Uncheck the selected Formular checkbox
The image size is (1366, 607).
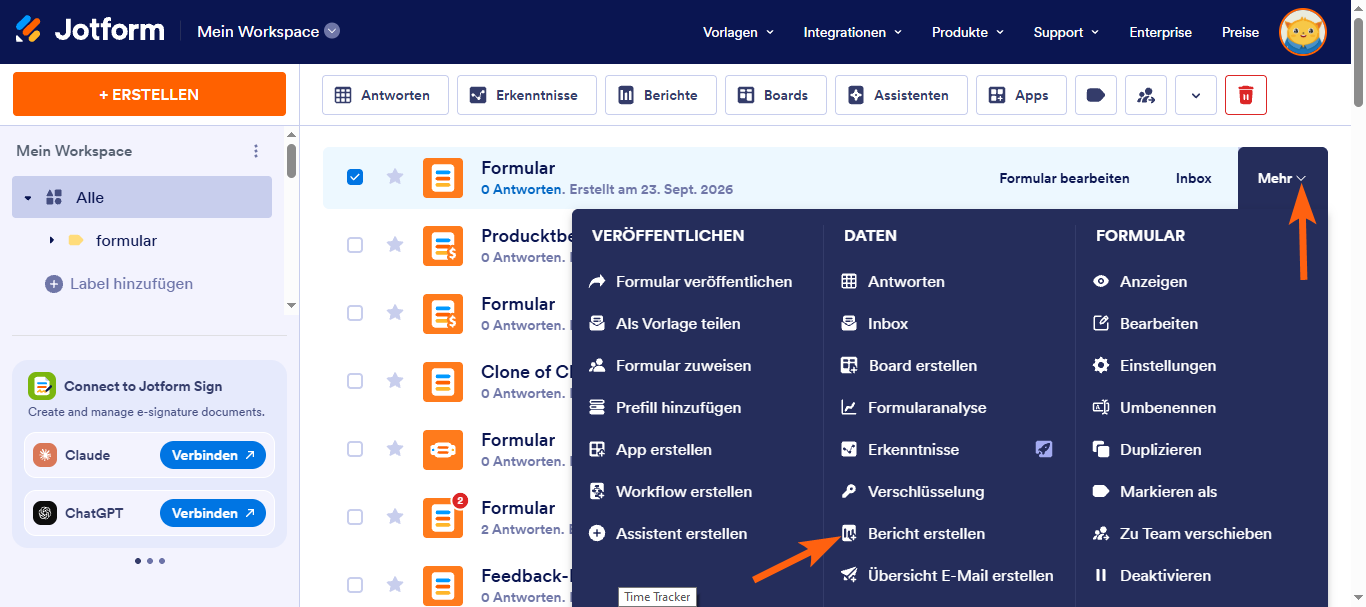point(355,177)
